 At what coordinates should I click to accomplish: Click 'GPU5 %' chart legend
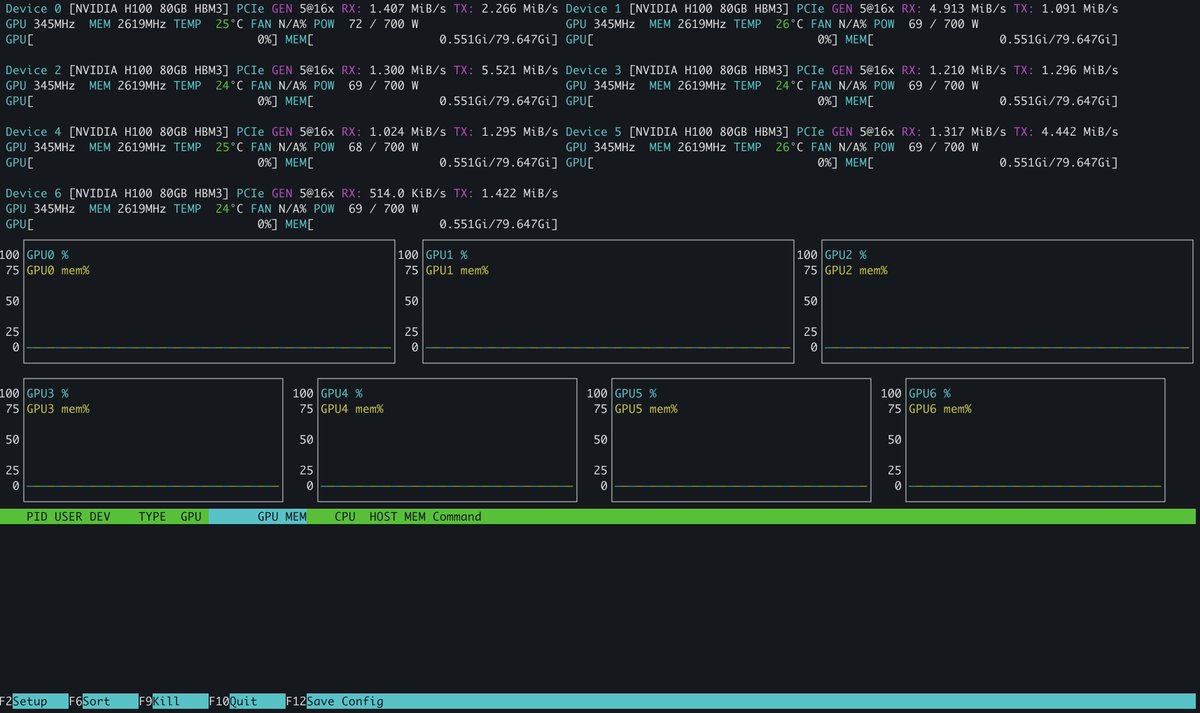point(635,393)
